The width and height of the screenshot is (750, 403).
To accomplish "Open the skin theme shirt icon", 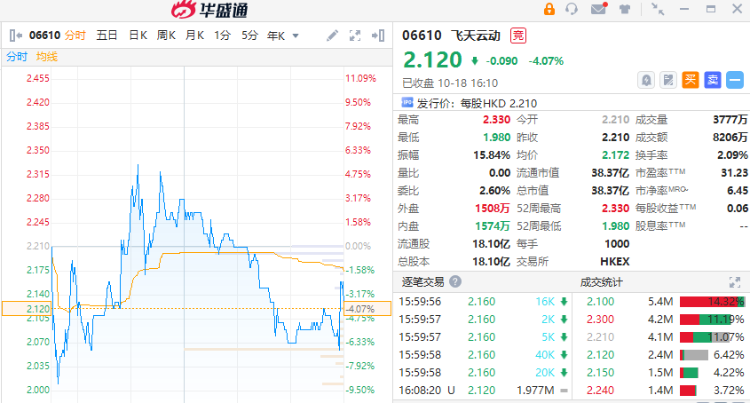I will tap(624, 9).
